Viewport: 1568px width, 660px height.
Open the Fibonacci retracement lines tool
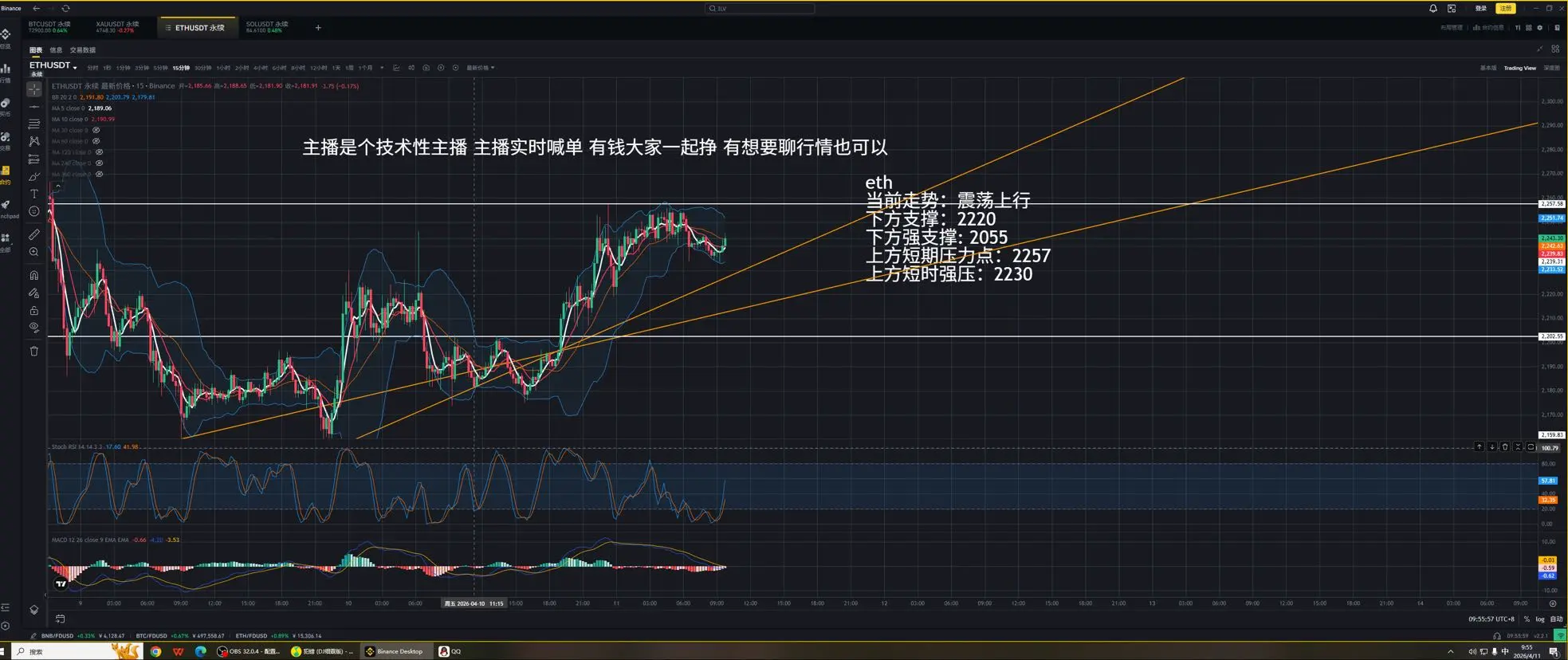[x=34, y=124]
